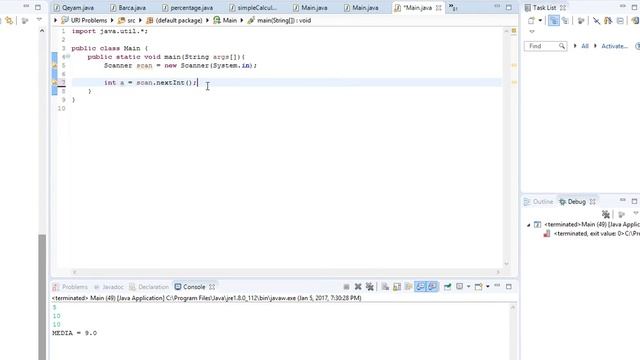
Task: Pin the Console view
Action: [x=447, y=287]
